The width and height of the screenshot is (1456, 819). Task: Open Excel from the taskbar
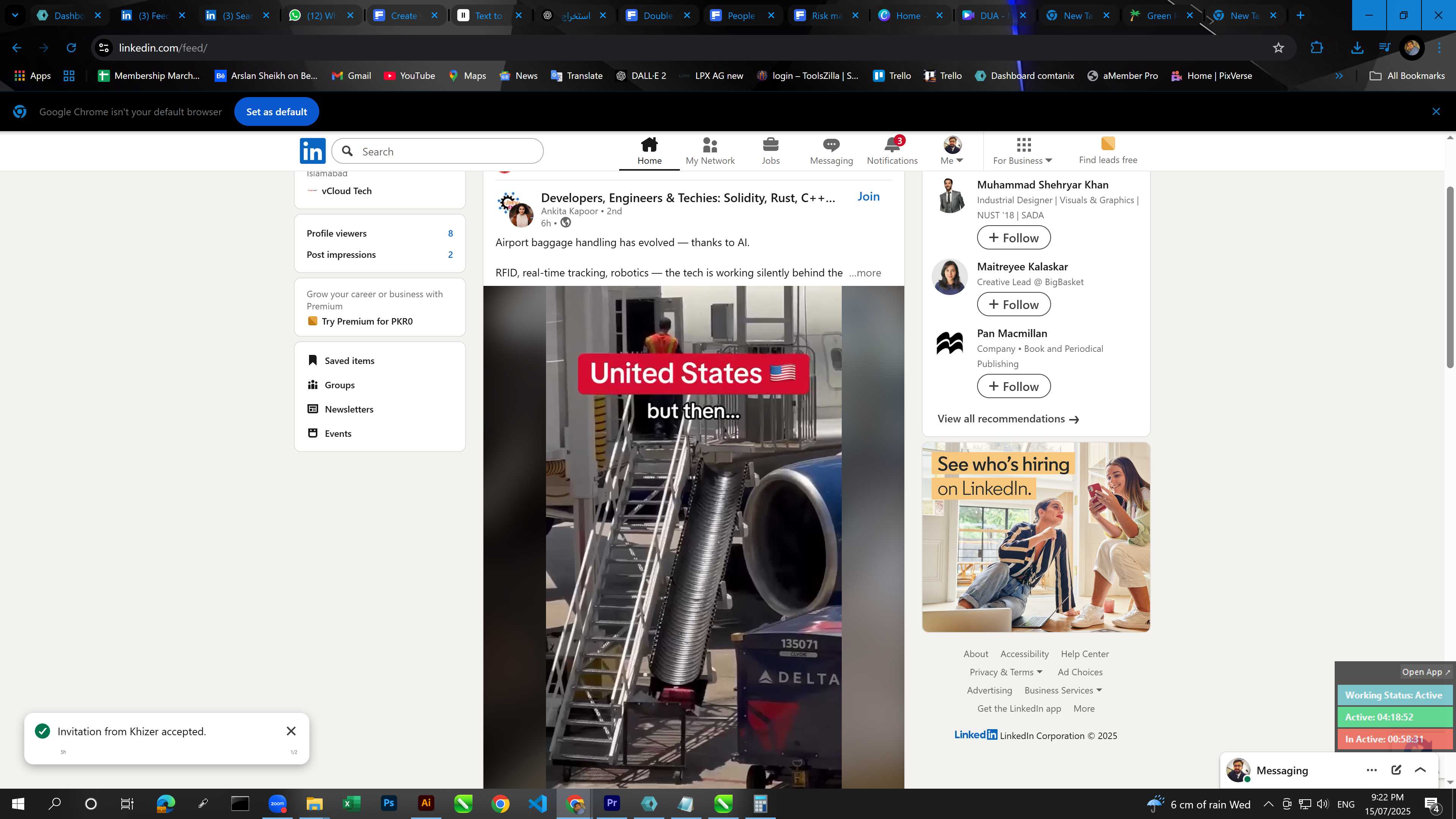tap(351, 803)
